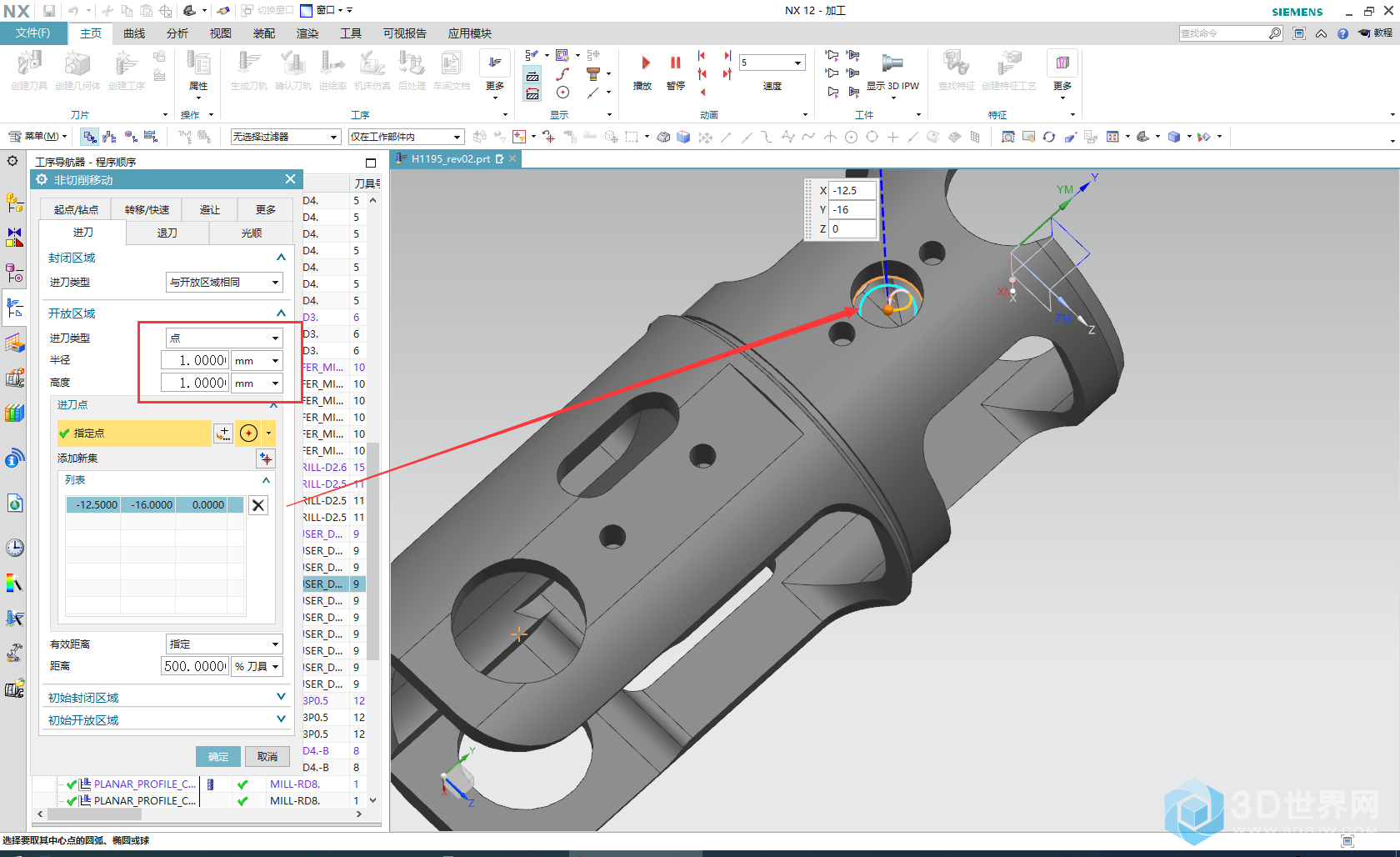Click the 更多 button in 特征 group

coord(1062,75)
